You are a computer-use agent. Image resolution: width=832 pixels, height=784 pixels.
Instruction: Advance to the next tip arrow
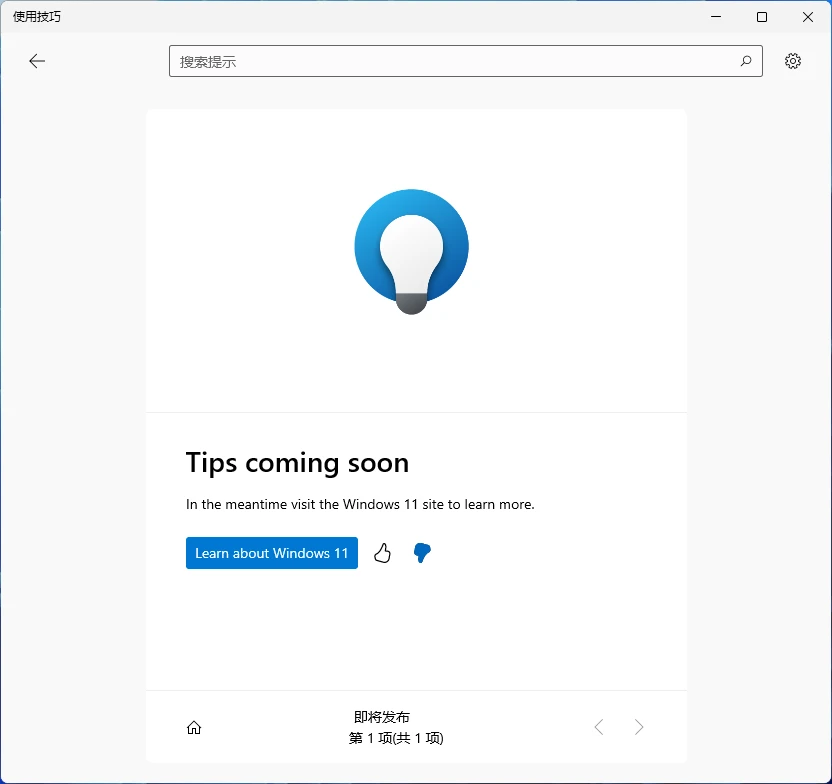tap(638, 727)
